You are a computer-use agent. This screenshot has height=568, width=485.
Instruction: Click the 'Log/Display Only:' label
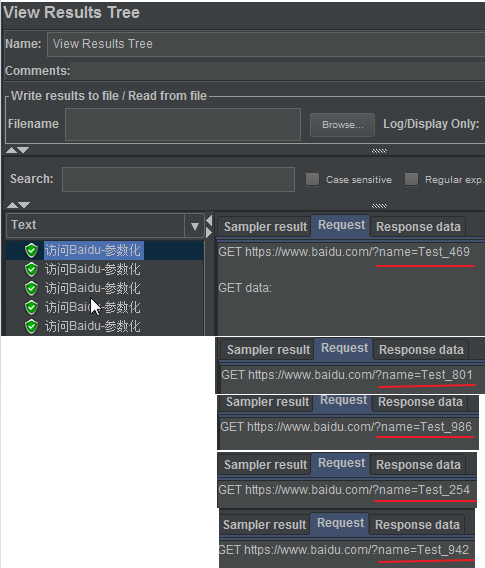click(x=431, y=124)
